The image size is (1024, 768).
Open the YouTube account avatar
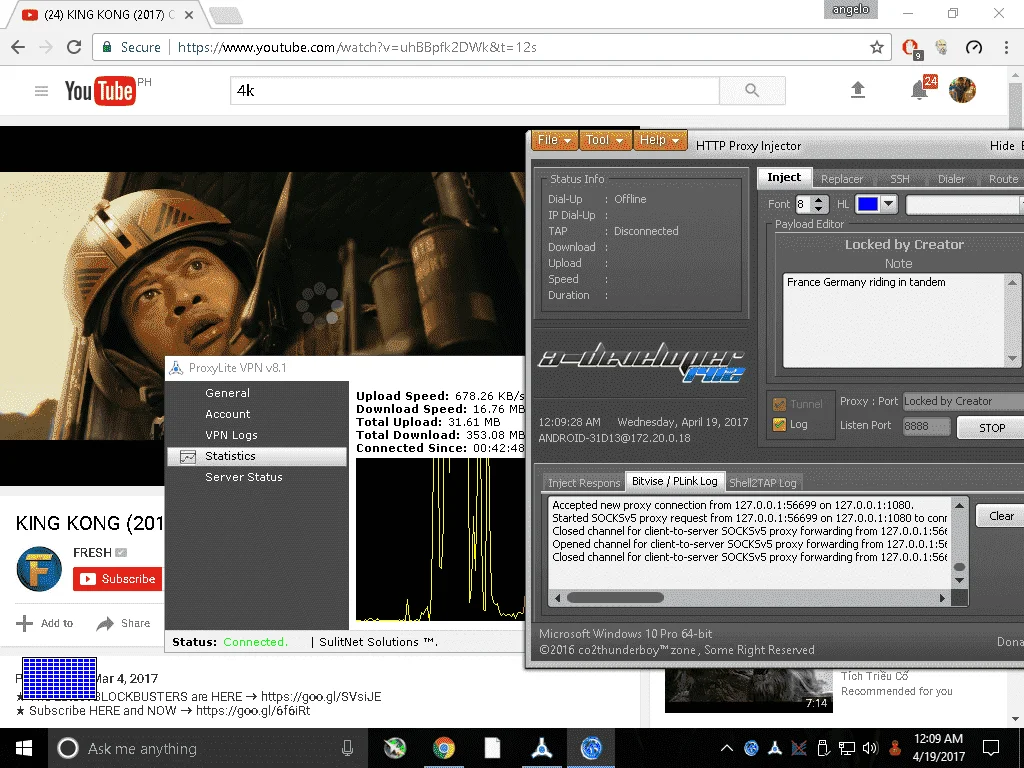coord(962,90)
